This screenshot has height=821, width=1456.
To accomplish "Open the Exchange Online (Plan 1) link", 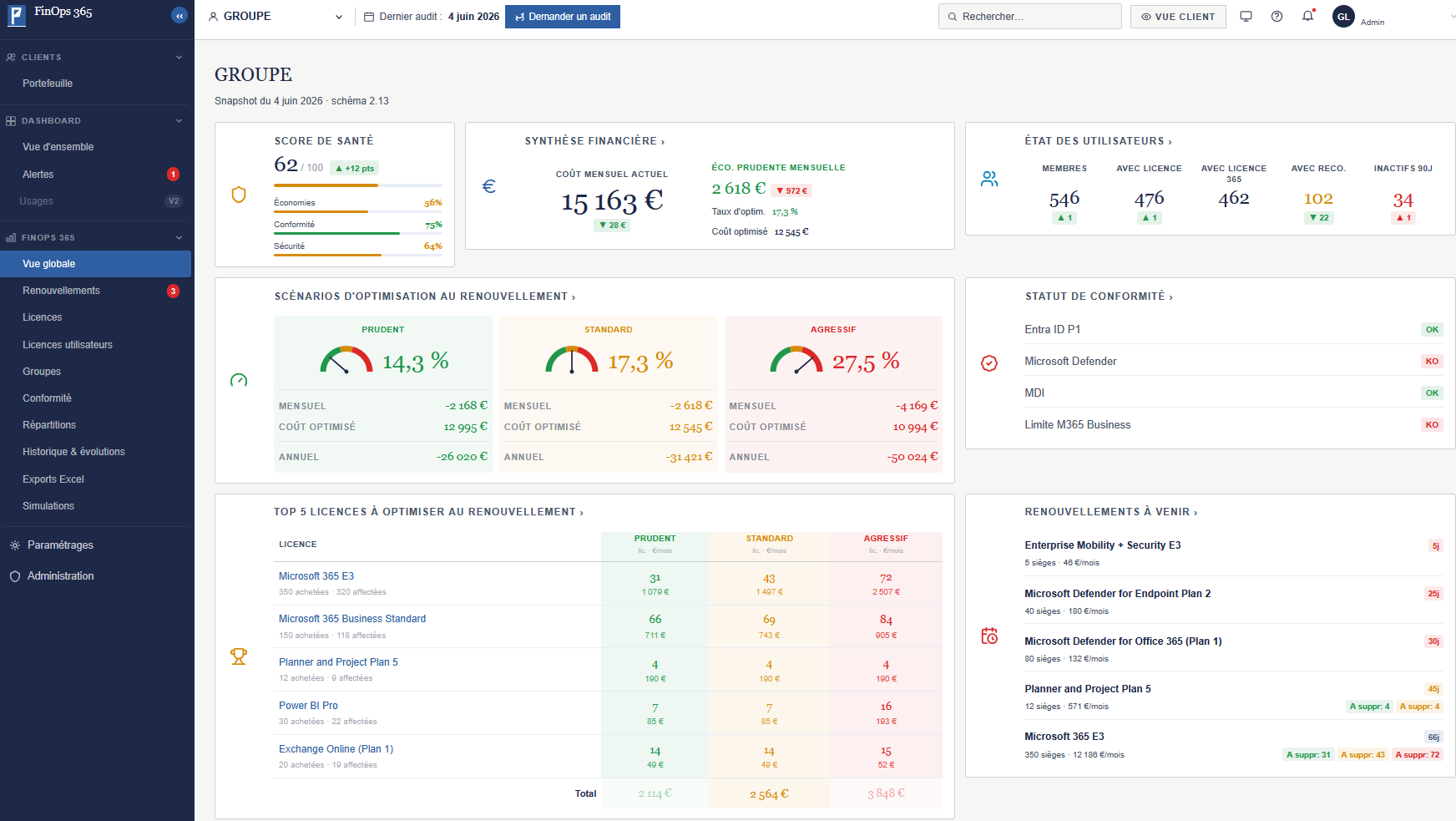I will [336, 749].
